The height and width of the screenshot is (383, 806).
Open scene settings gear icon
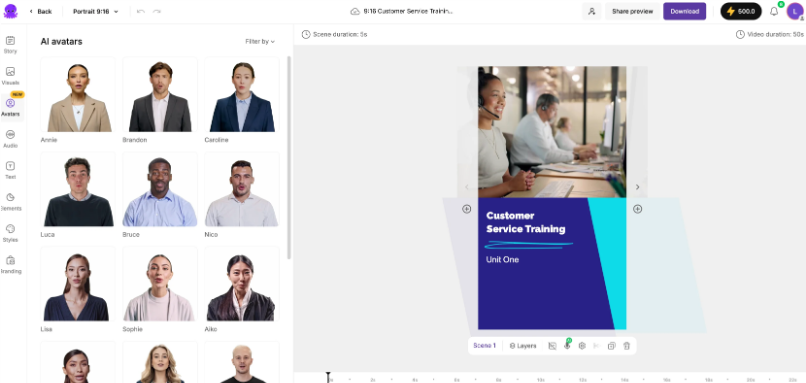coord(582,346)
